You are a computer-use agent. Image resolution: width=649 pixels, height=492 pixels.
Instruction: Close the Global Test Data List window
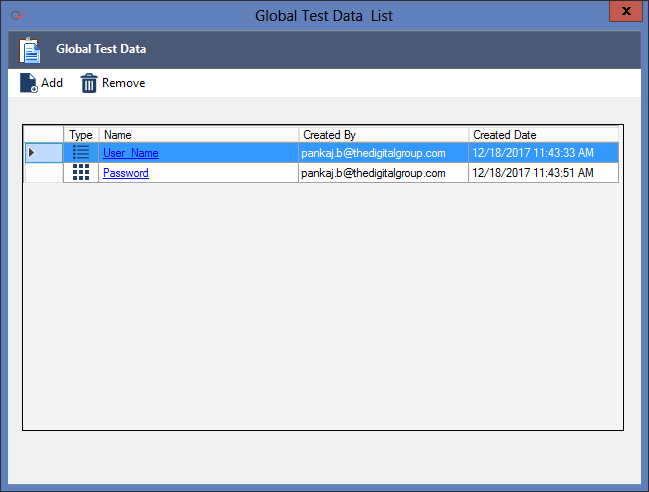click(626, 11)
